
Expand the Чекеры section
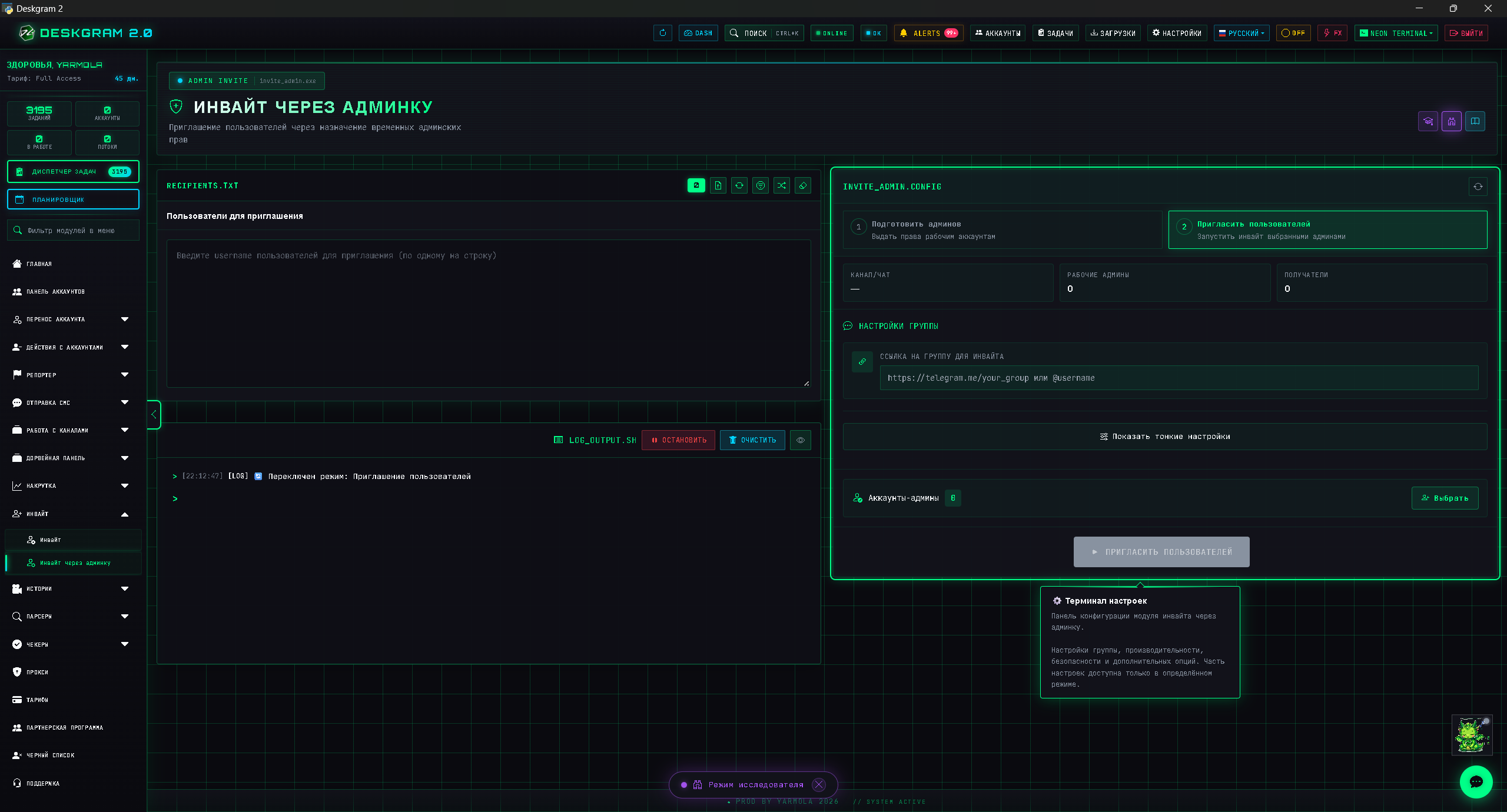pyautogui.click(x=74, y=644)
